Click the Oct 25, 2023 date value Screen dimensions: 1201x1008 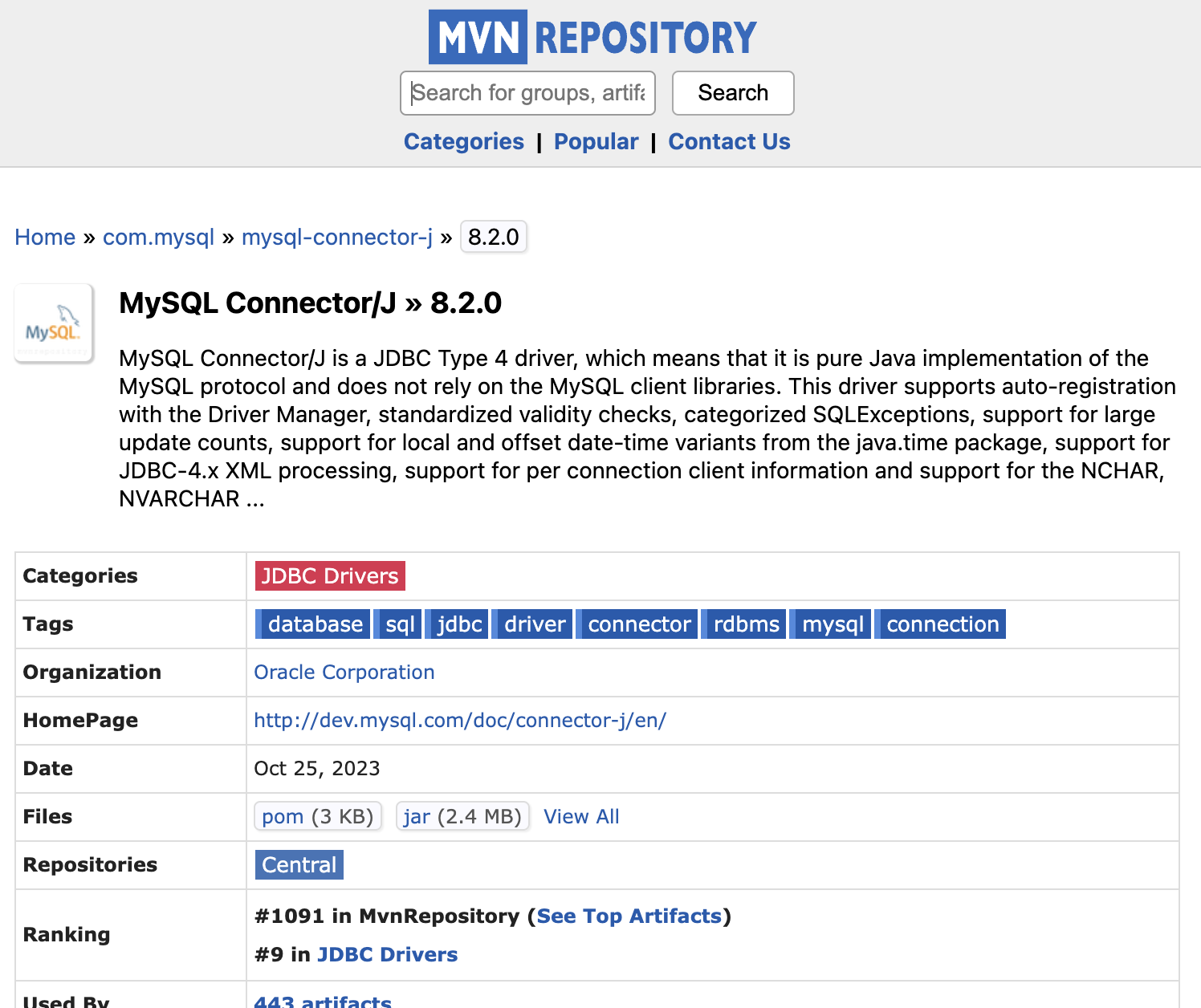317,769
